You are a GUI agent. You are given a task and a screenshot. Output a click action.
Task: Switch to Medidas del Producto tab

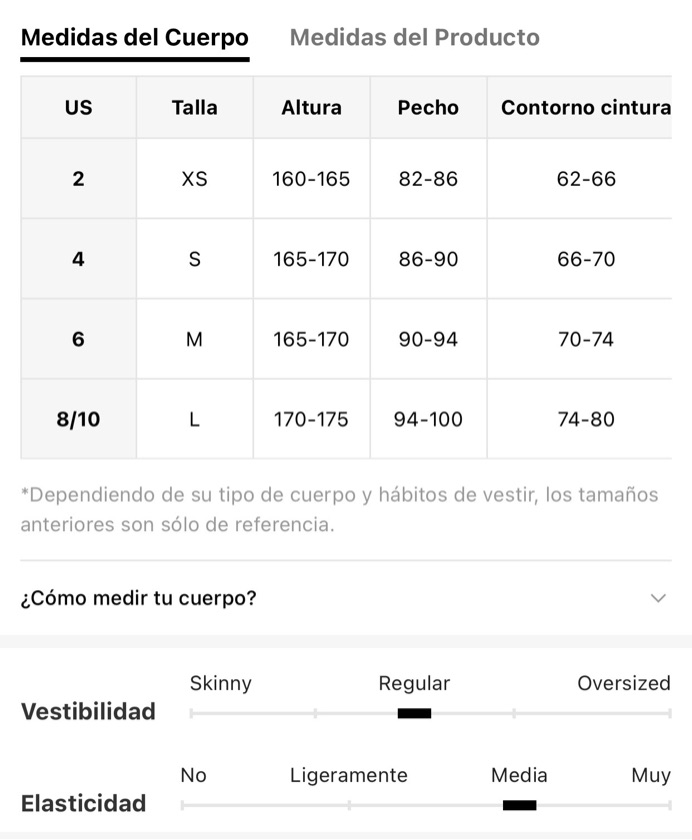tap(415, 38)
